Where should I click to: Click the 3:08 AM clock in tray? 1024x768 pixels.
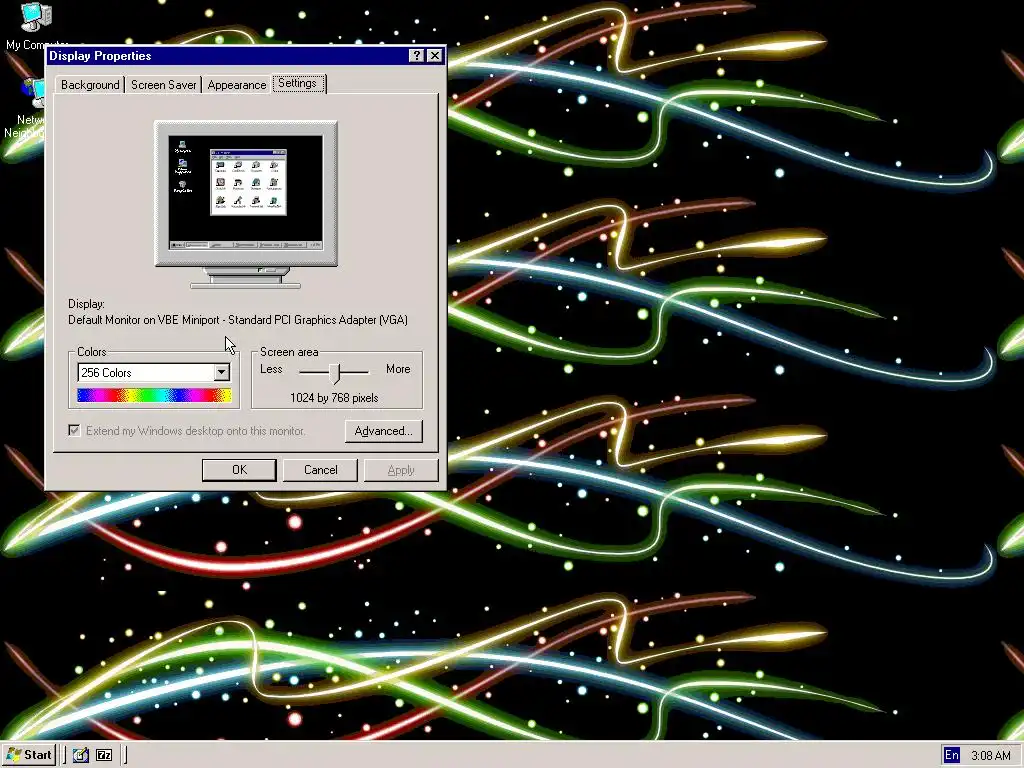tap(991, 756)
